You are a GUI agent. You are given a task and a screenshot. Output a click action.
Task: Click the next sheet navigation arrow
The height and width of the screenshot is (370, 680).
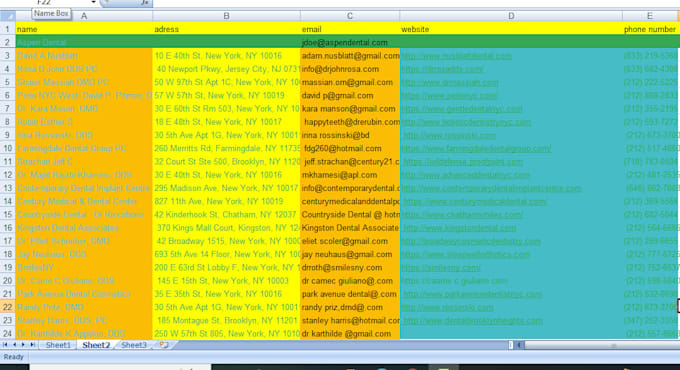tap(23, 345)
